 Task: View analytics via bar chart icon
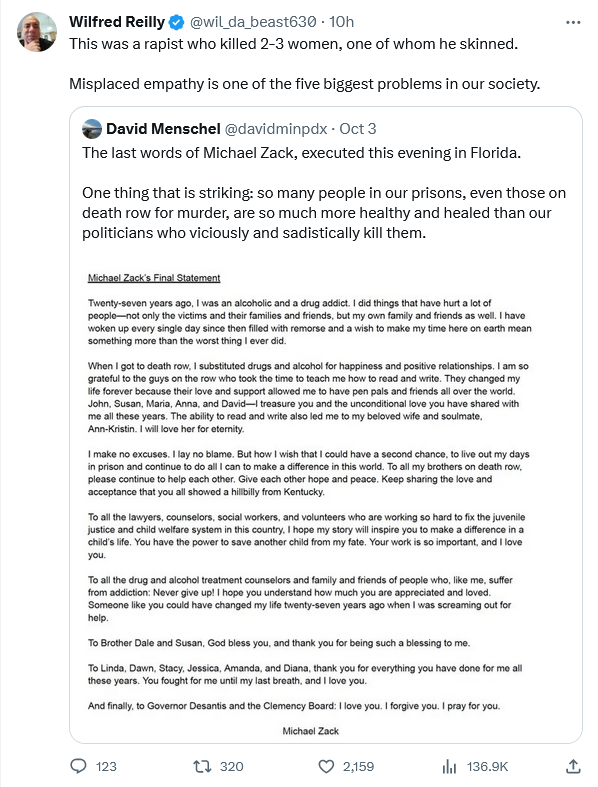coord(449,766)
